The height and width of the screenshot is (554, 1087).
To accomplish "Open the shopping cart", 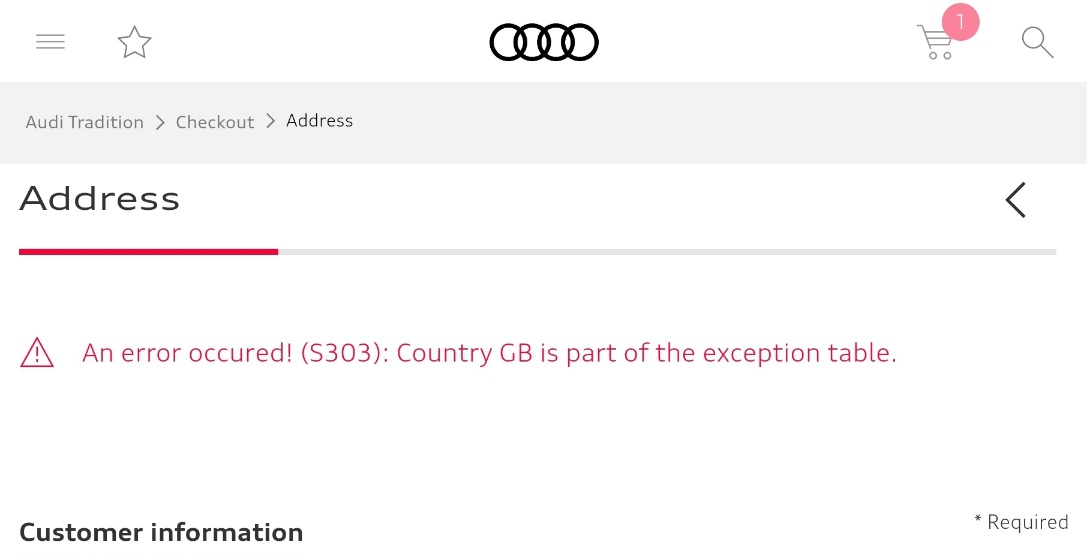I will coord(935,43).
